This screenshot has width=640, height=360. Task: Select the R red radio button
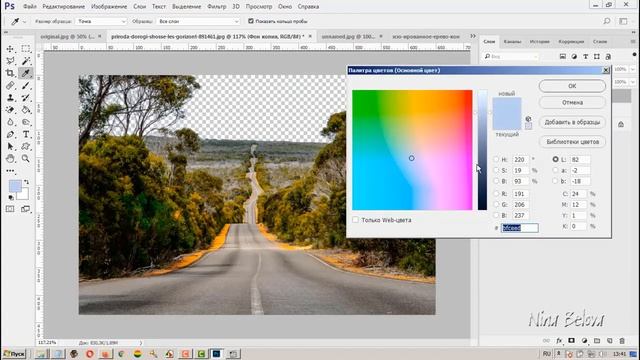click(496, 194)
